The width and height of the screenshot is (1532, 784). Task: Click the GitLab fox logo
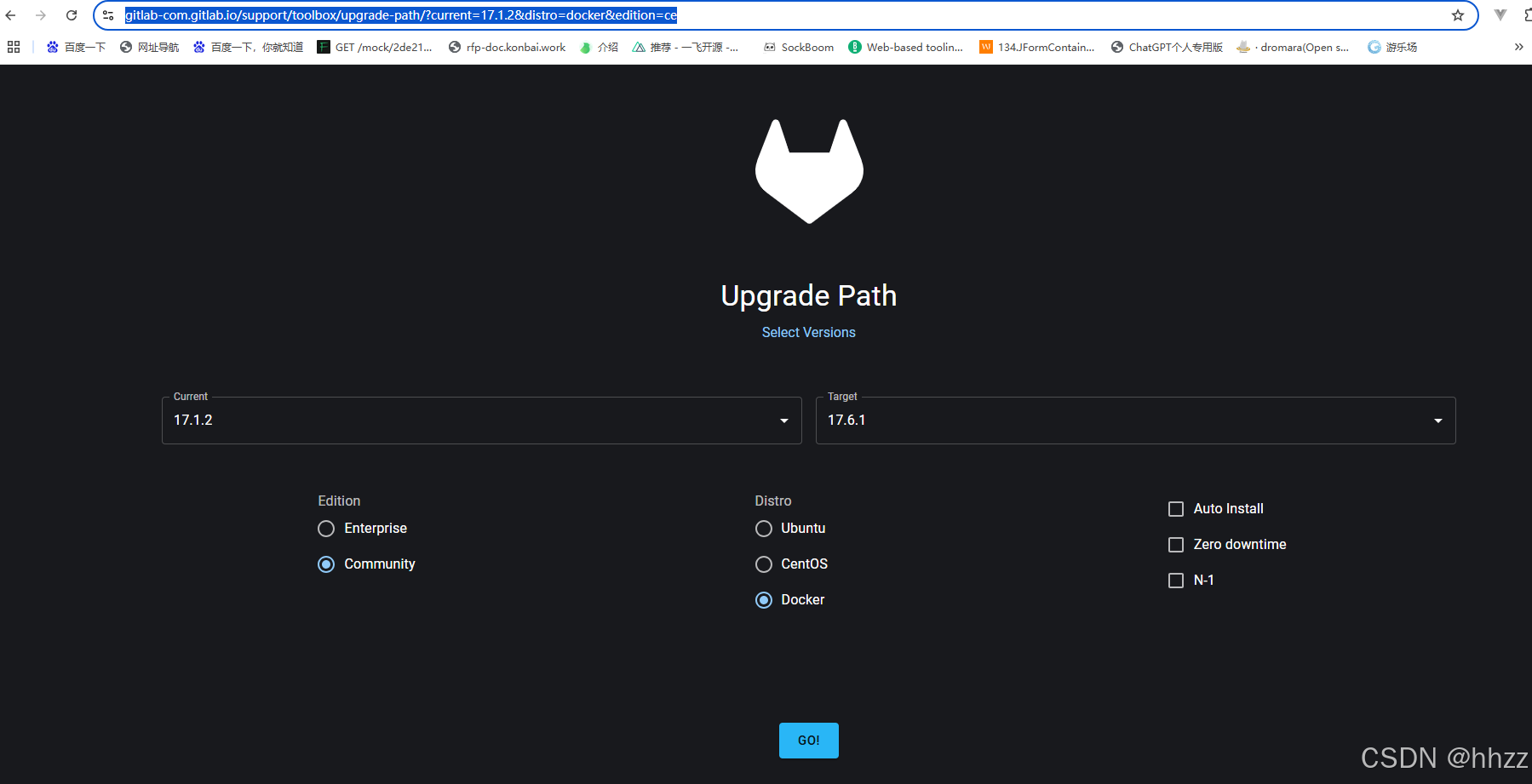click(809, 171)
